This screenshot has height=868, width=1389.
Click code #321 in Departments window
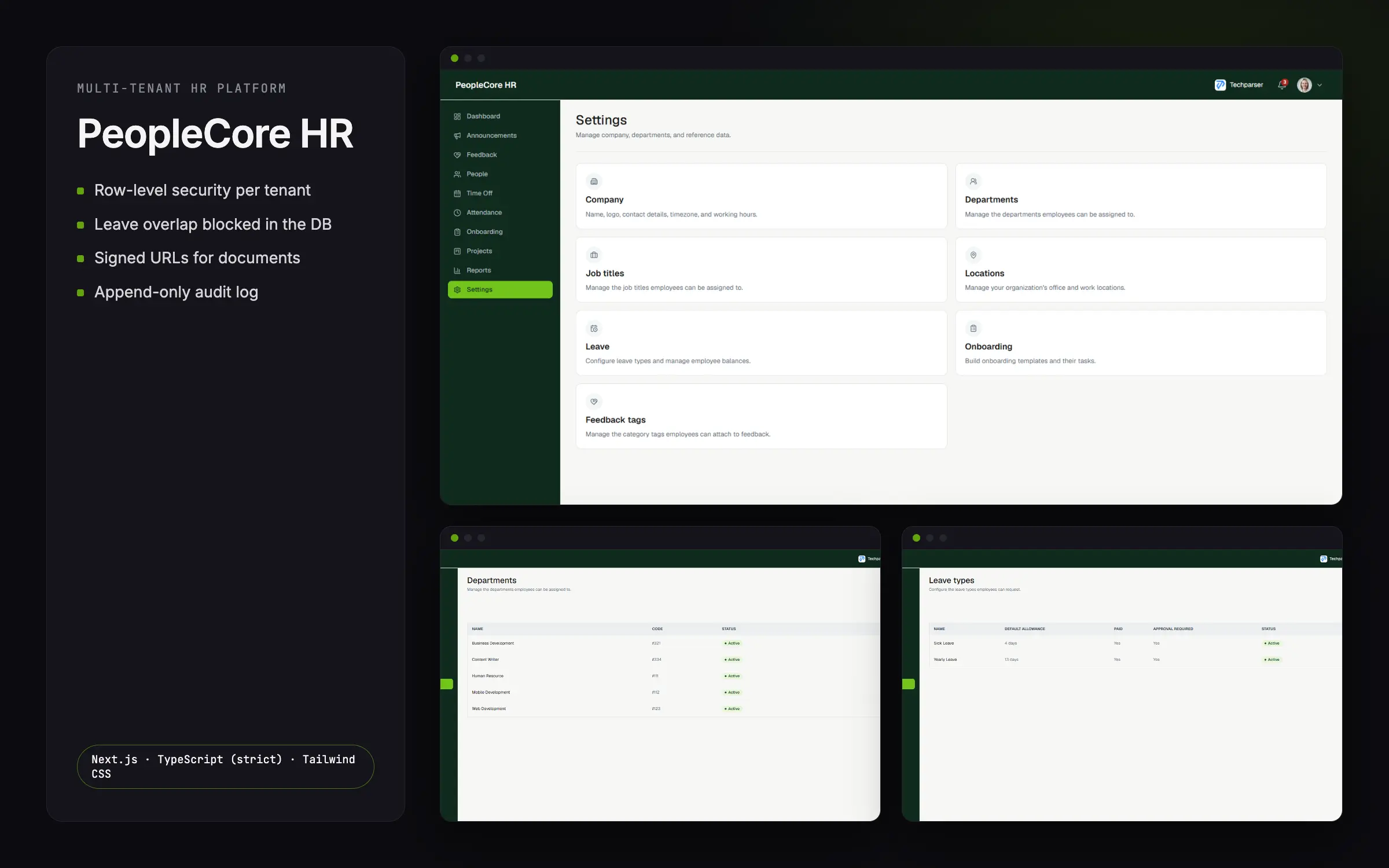[x=656, y=643]
